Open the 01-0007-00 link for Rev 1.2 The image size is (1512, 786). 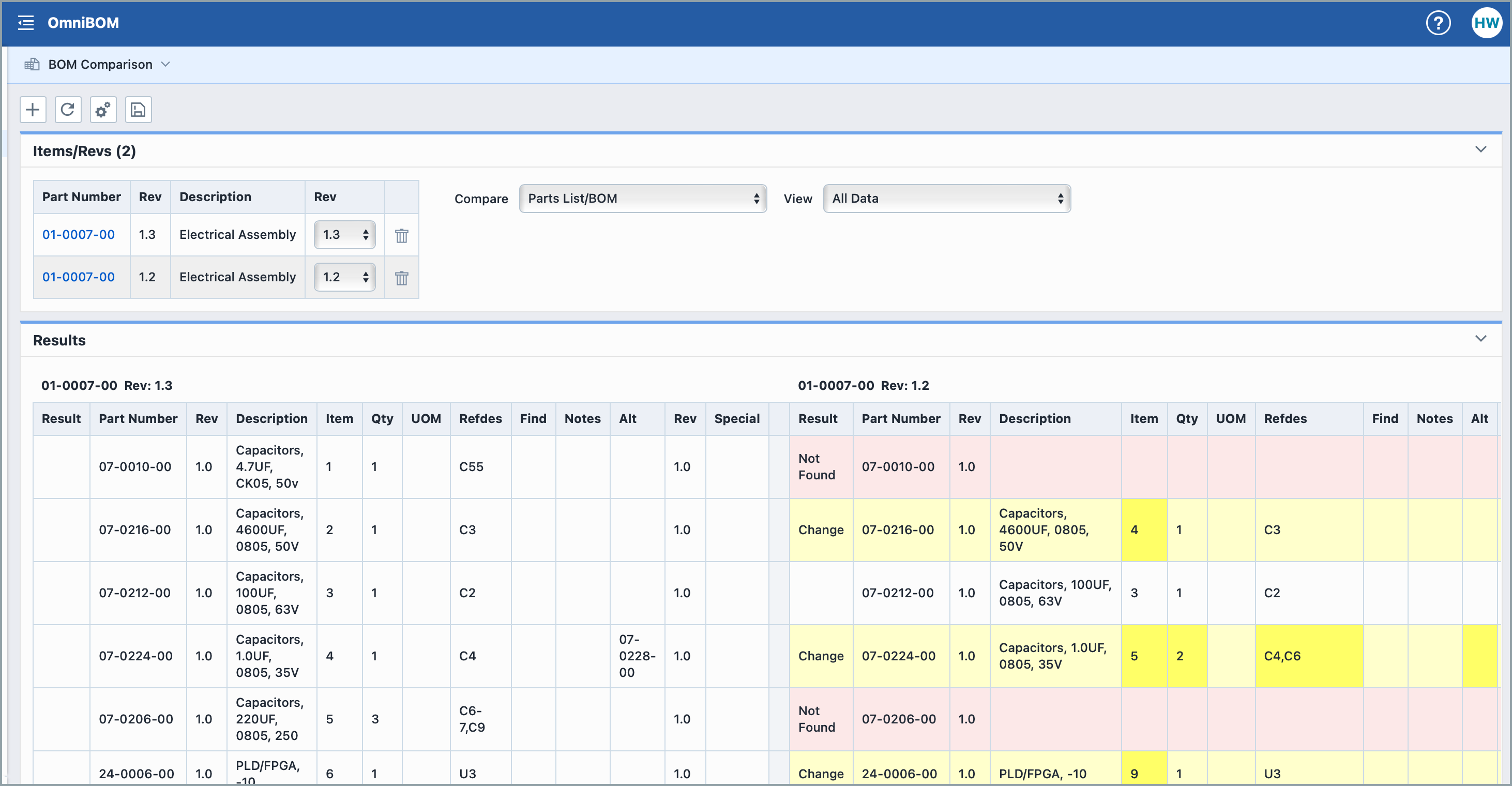coord(79,277)
